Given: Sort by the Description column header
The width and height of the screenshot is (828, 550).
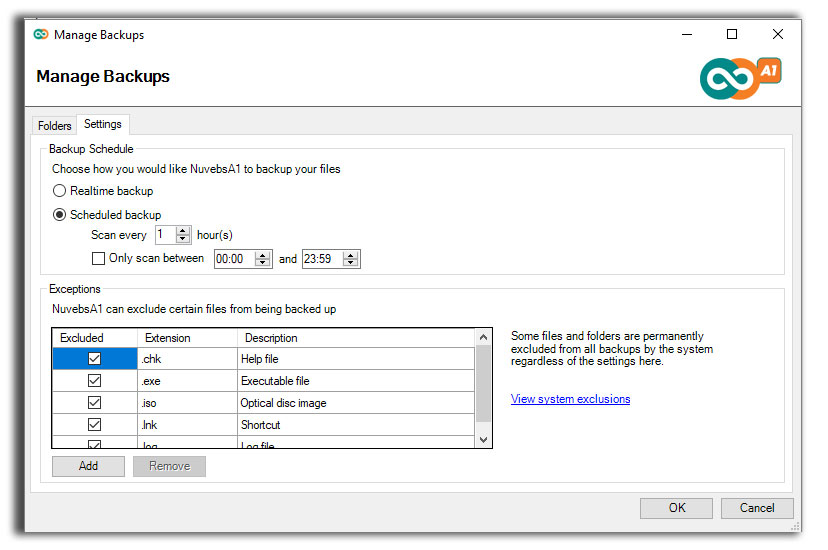Looking at the screenshot, I should coord(356,338).
